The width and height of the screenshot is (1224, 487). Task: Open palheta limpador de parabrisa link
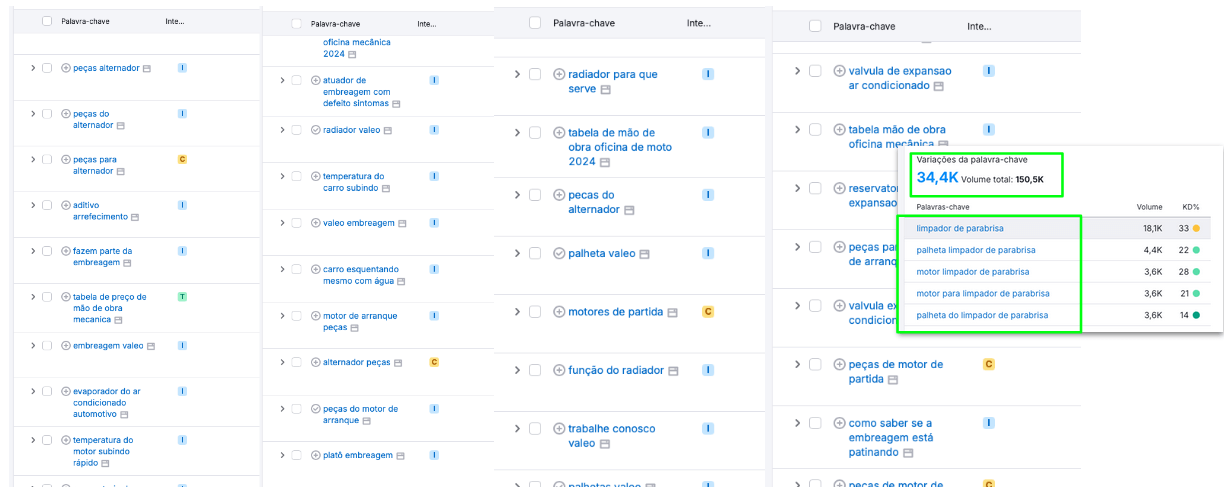976,250
